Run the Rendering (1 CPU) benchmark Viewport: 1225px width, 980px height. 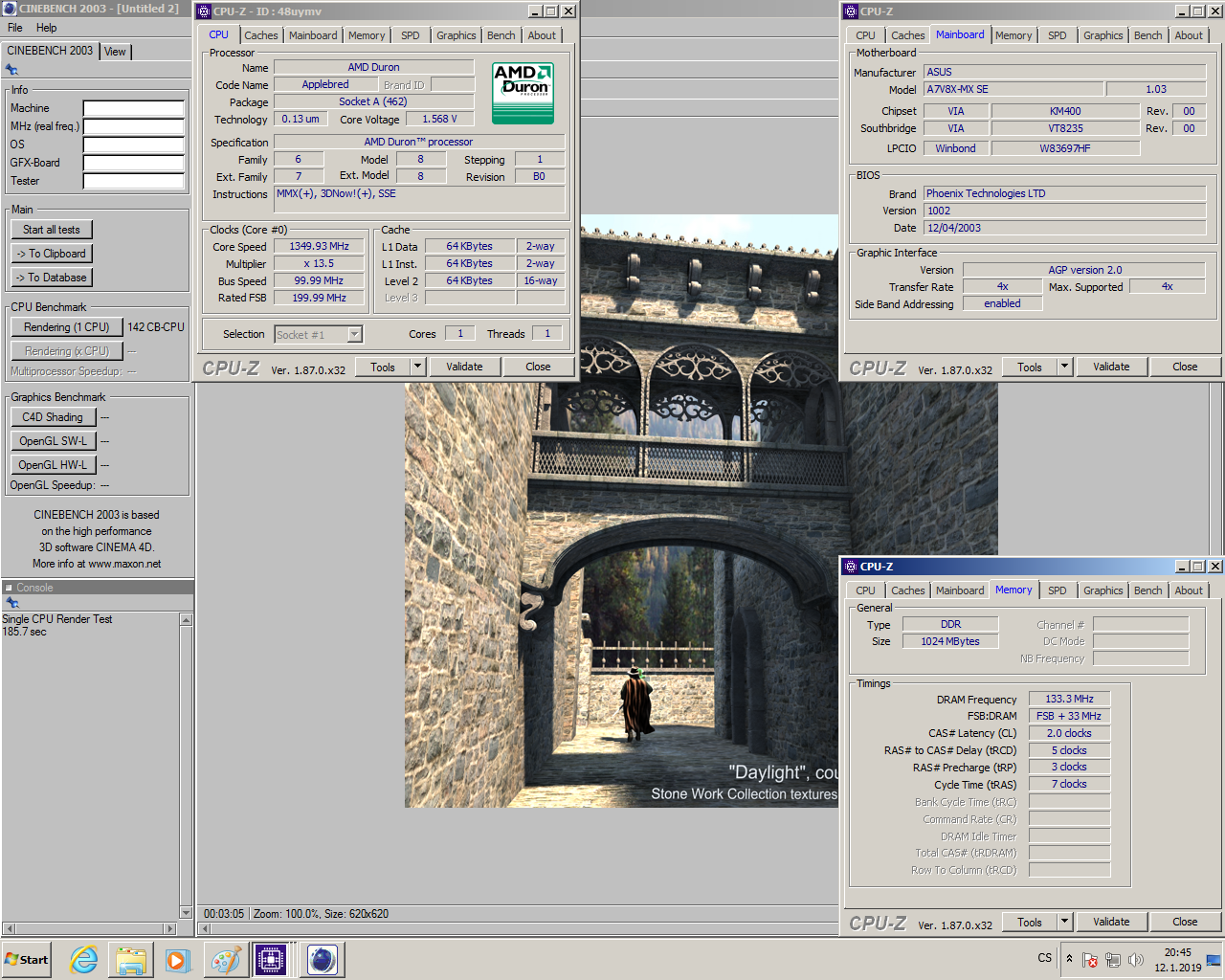[x=67, y=327]
